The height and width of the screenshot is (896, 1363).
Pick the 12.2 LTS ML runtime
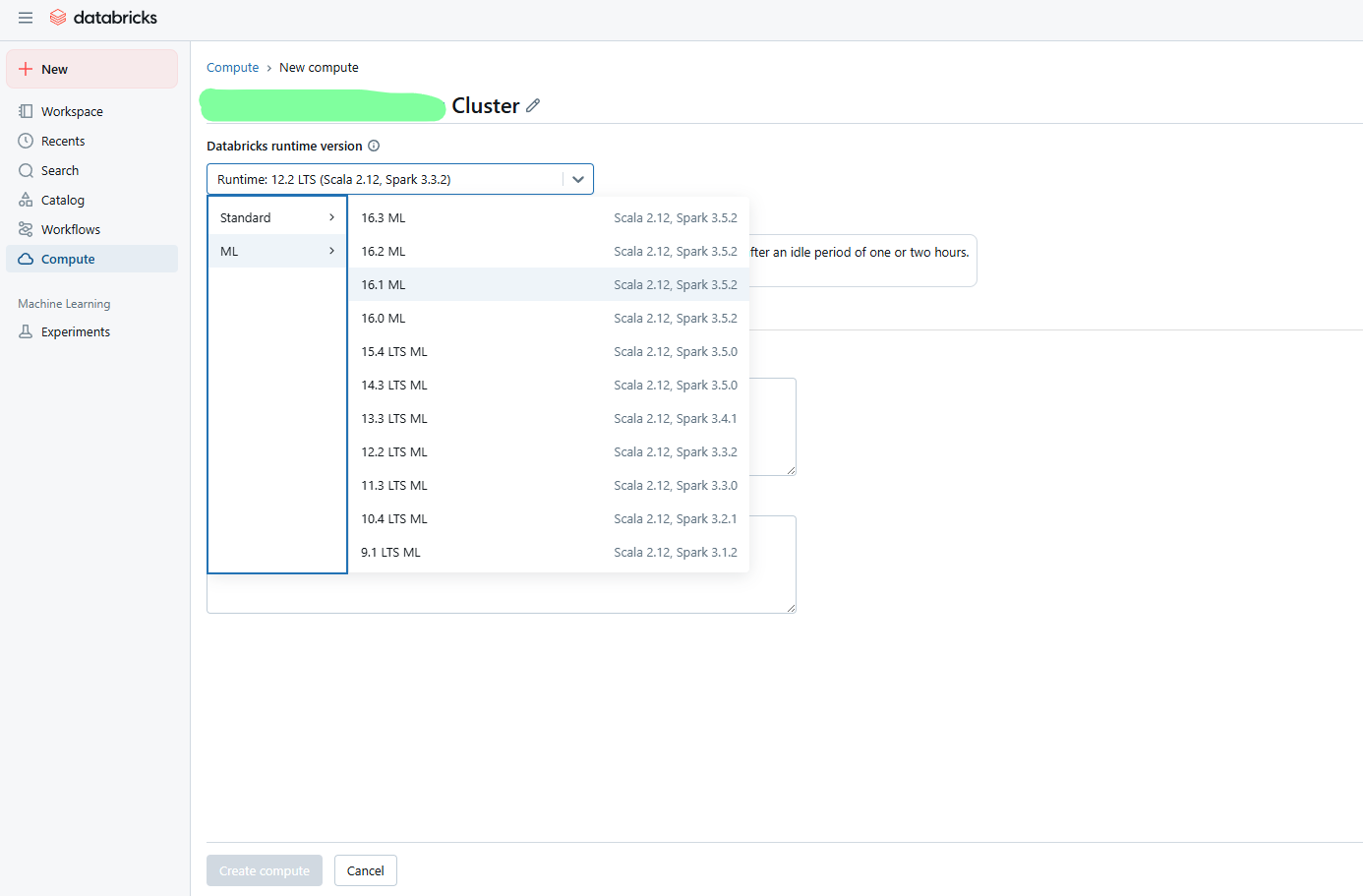click(x=549, y=451)
